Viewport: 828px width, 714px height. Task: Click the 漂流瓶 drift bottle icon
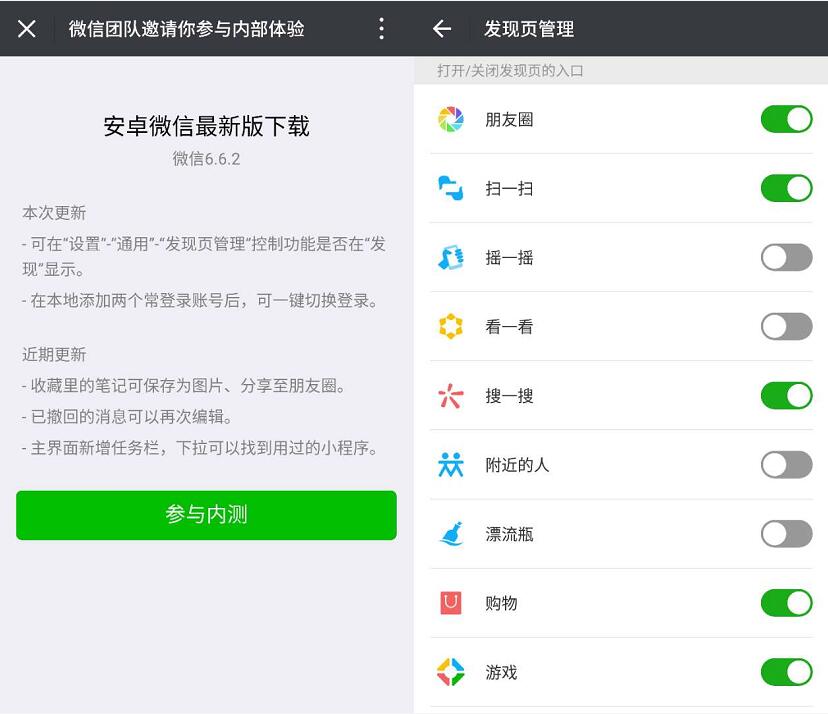pos(450,534)
